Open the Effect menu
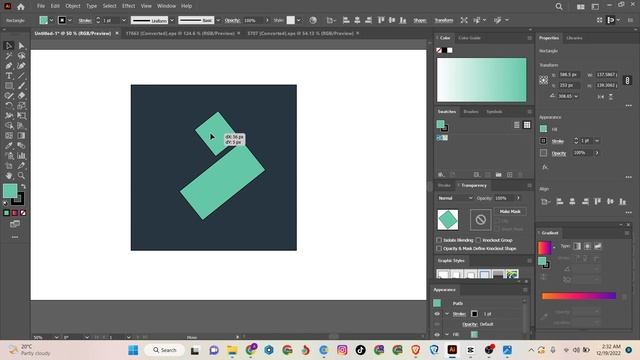The width and height of the screenshot is (640, 360). click(x=129, y=6)
